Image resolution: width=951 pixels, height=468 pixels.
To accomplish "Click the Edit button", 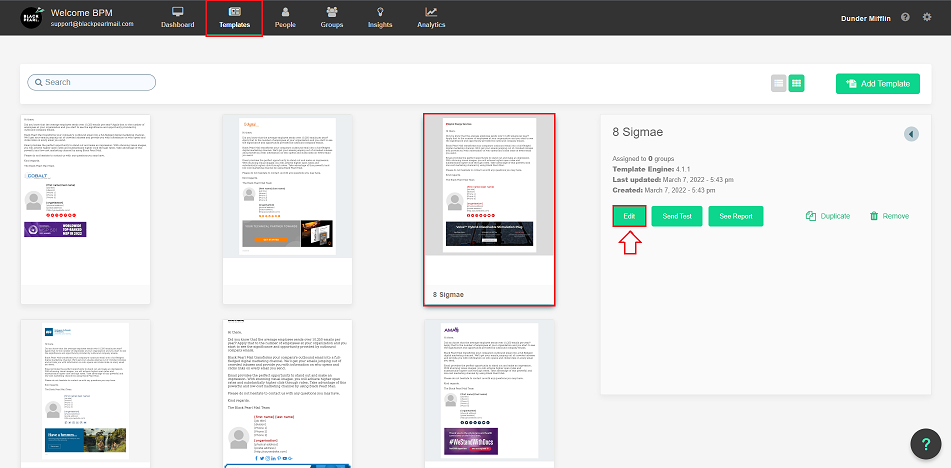I will tap(628, 216).
